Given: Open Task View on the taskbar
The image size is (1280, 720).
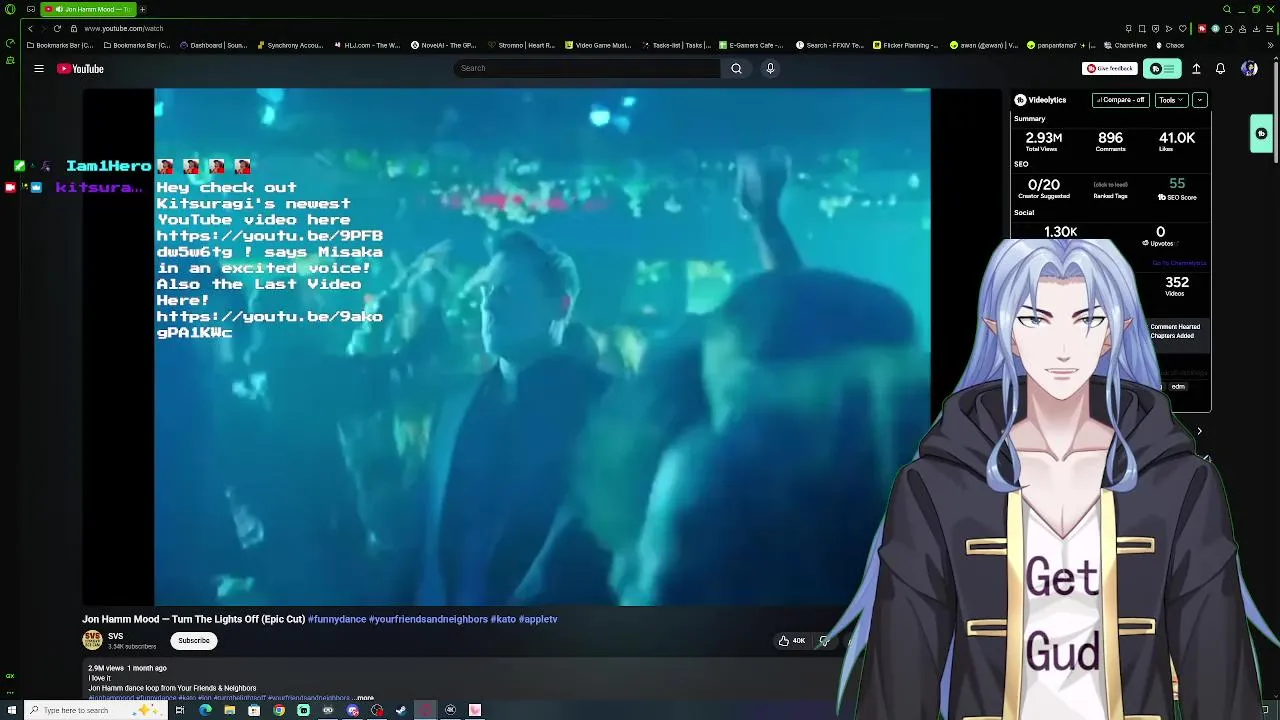Looking at the screenshot, I should tap(180, 710).
